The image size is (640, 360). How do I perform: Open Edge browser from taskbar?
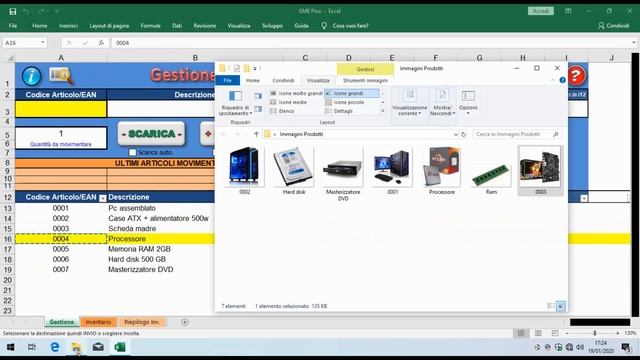click(x=54, y=347)
